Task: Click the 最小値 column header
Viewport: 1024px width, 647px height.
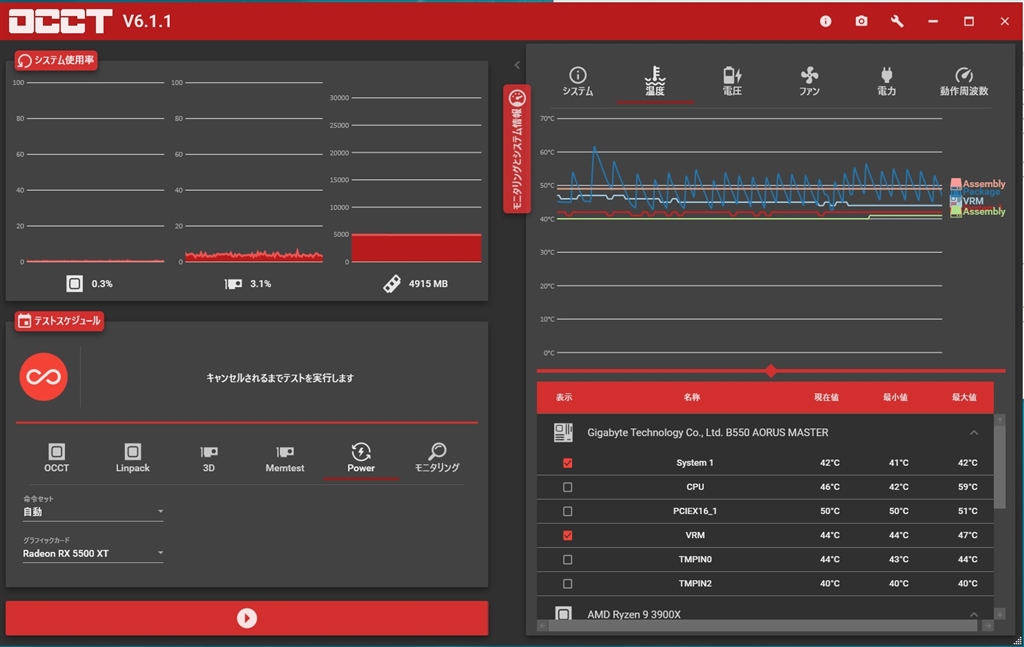Action: (x=895, y=397)
